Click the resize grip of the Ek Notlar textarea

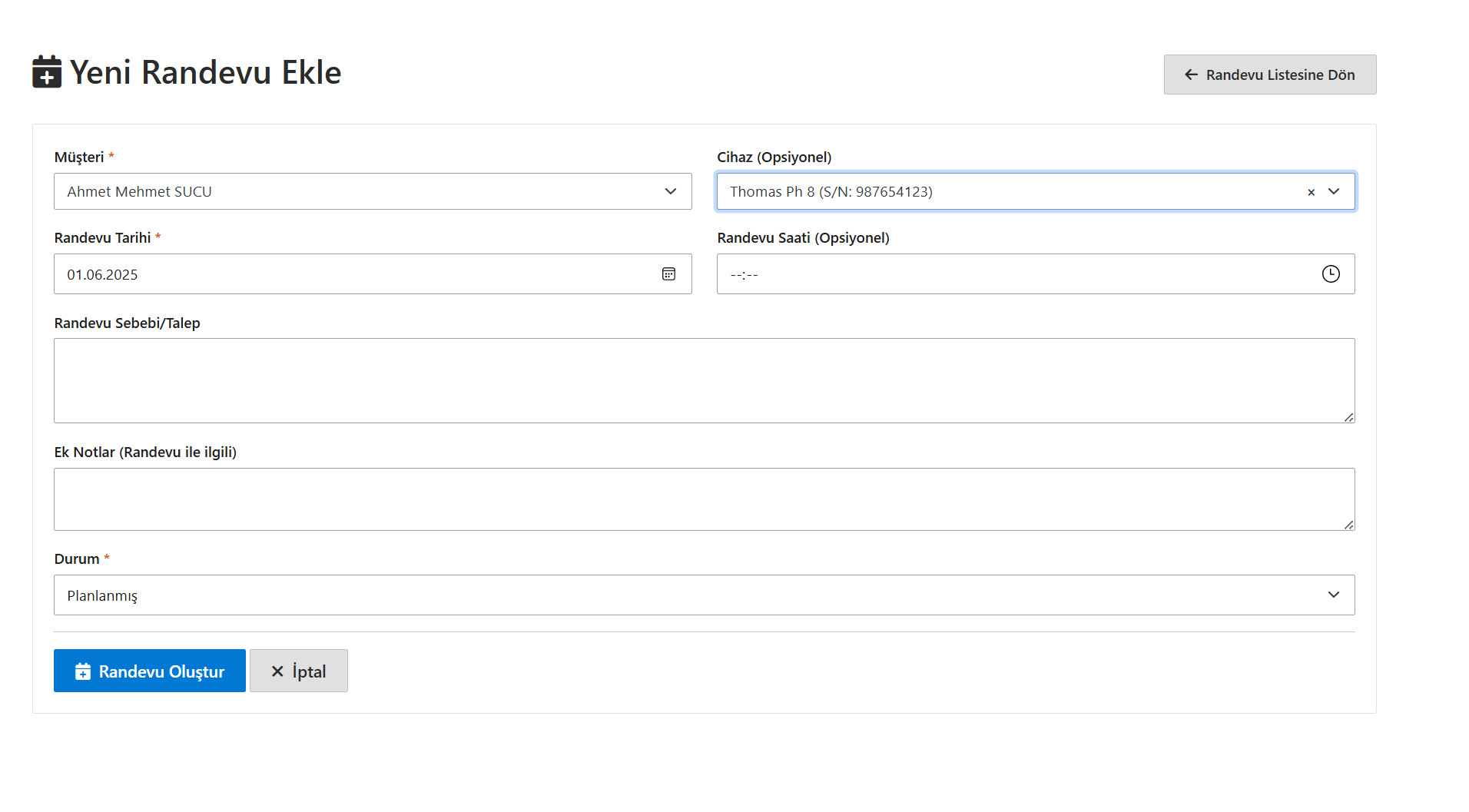(1348, 525)
